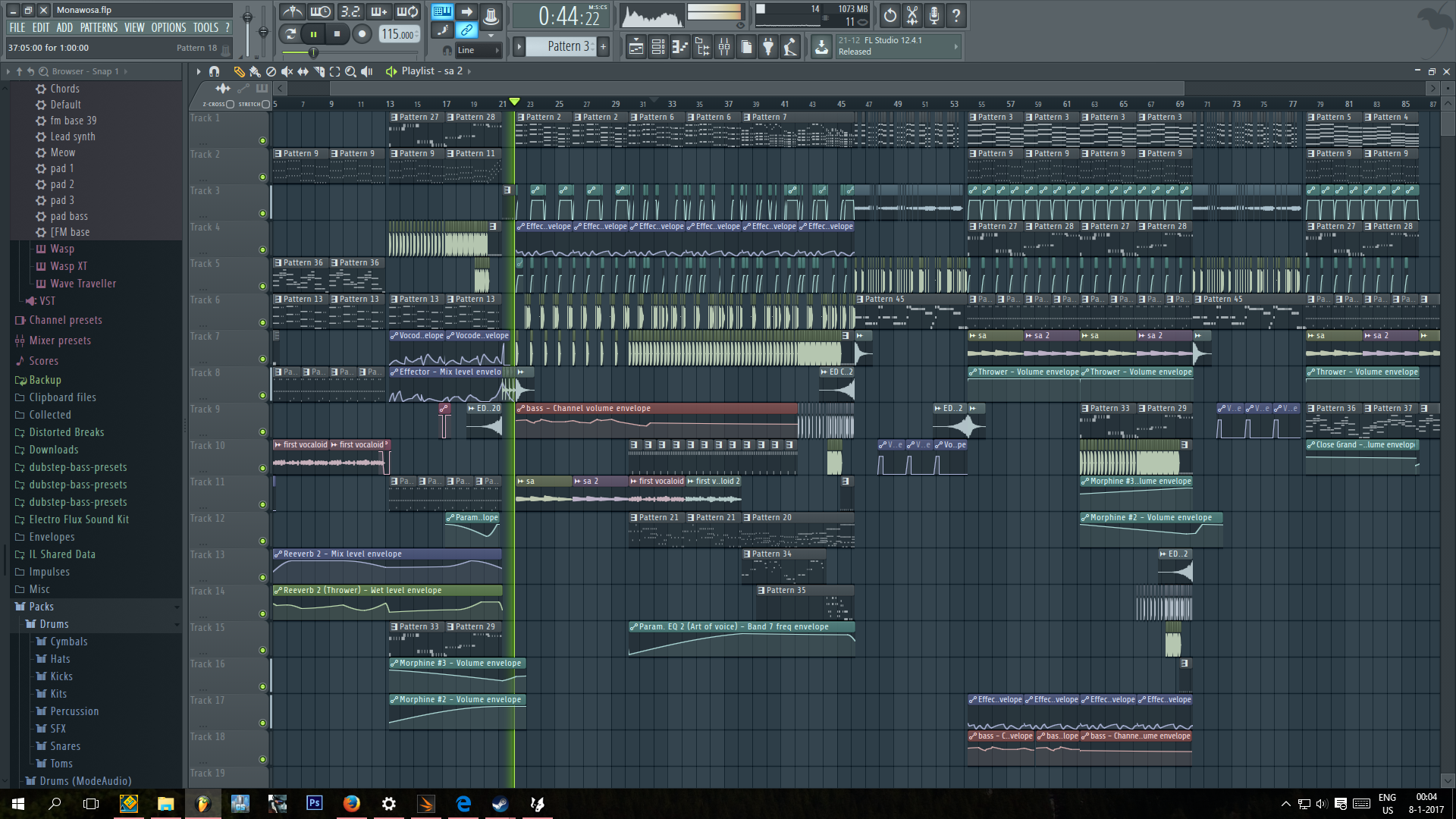
Task: Select the Slip tool in Playlist toolbar
Action: (303, 71)
